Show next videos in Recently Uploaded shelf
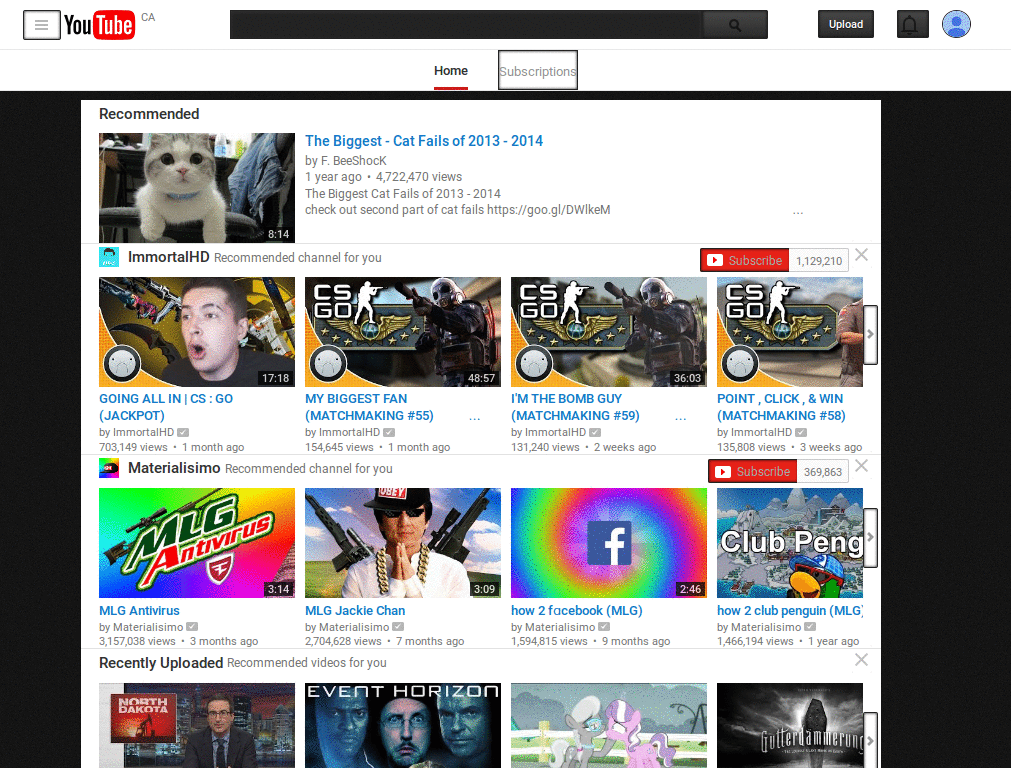 pos(870,741)
